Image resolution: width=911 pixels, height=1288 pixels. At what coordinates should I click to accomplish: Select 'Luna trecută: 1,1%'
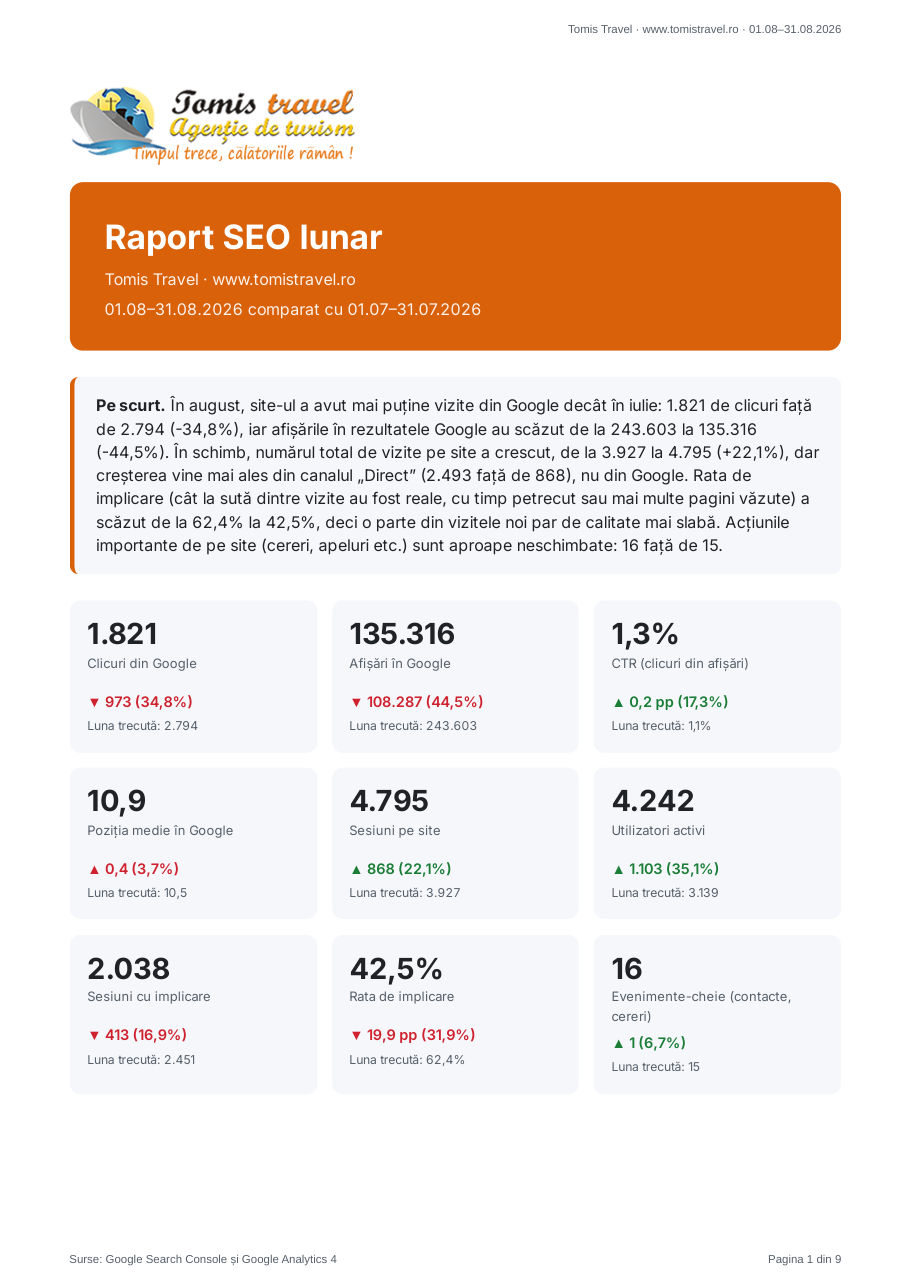click(661, 726)
